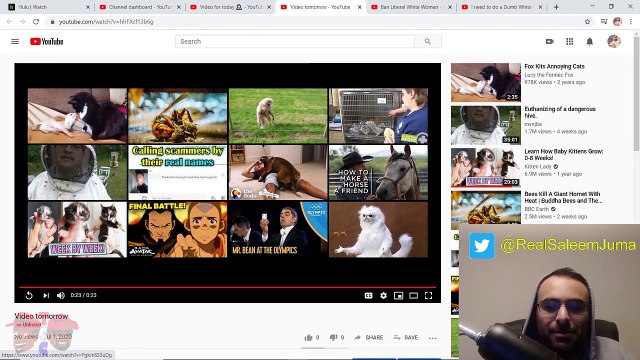Image resolution: width=640 pixels, height=360 pixels.
Task: Open the YouTube apps grid
Action: [569, 41]
